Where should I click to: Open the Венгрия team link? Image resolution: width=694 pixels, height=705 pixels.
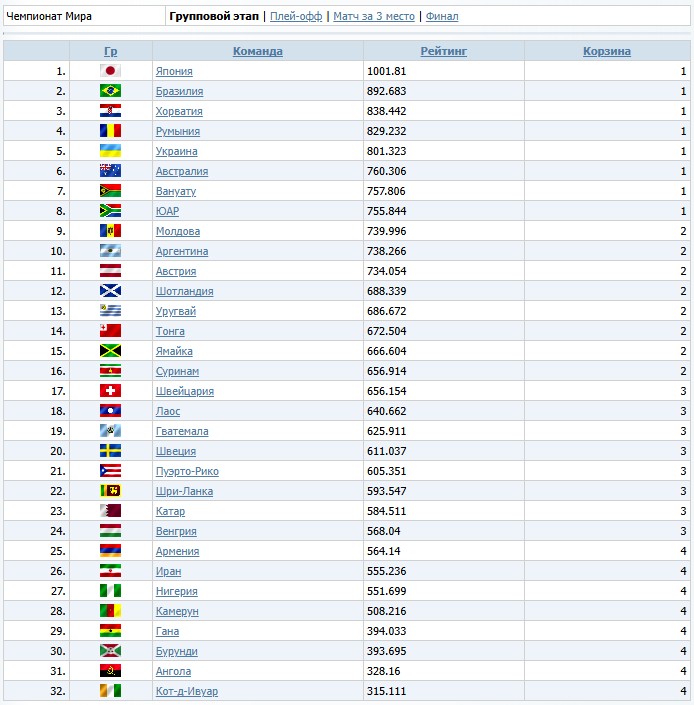pos(176,531)
